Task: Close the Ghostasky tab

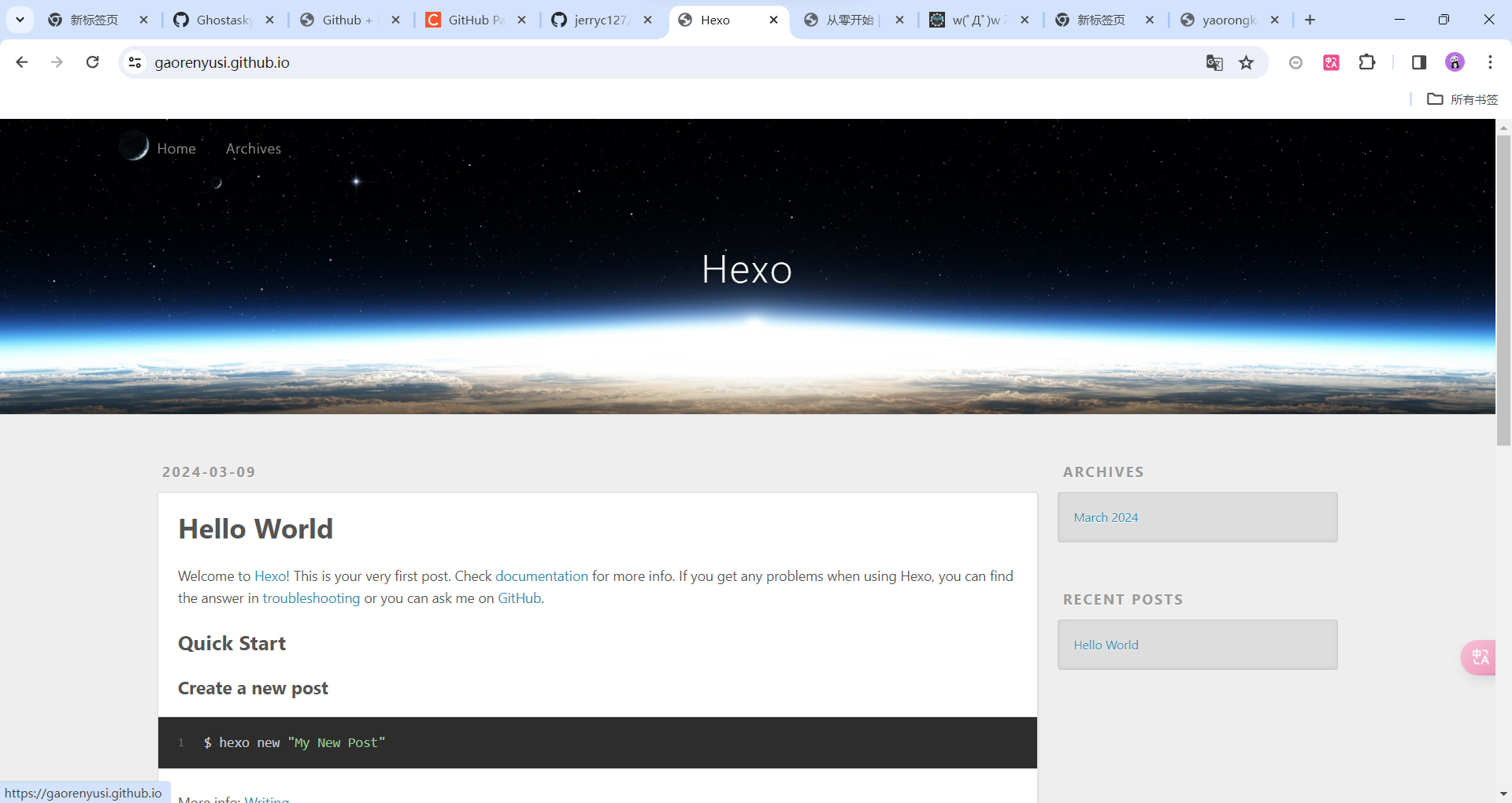Action: tap(270, 20)
